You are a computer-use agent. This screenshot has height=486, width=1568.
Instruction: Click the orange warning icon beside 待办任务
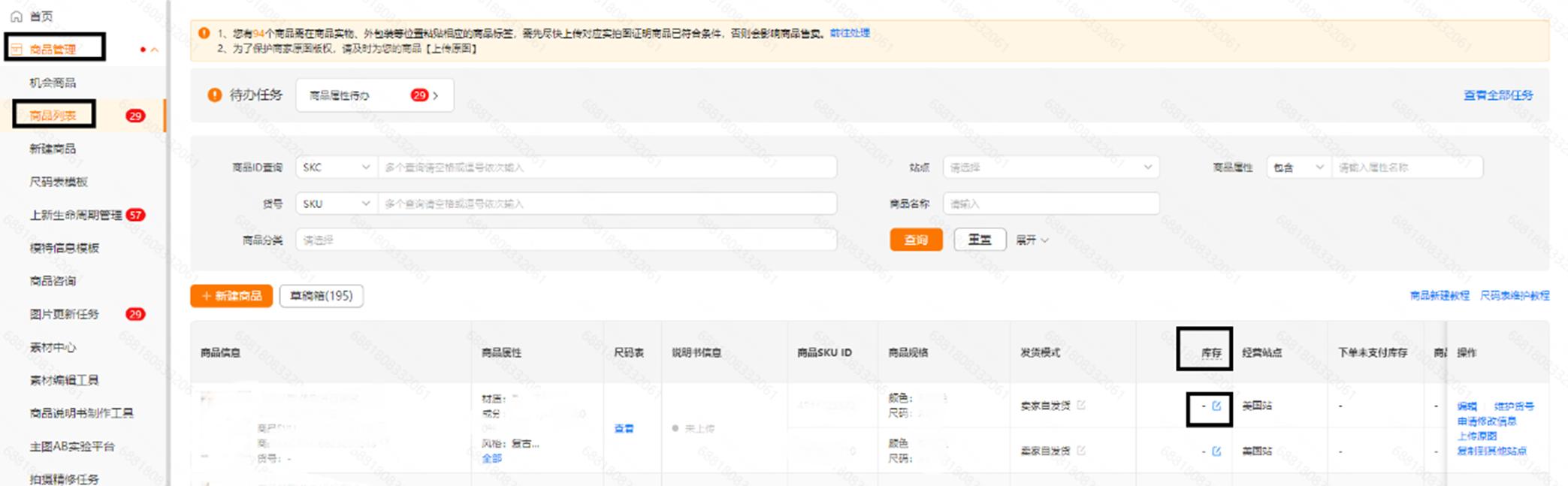tap(215, 95)
